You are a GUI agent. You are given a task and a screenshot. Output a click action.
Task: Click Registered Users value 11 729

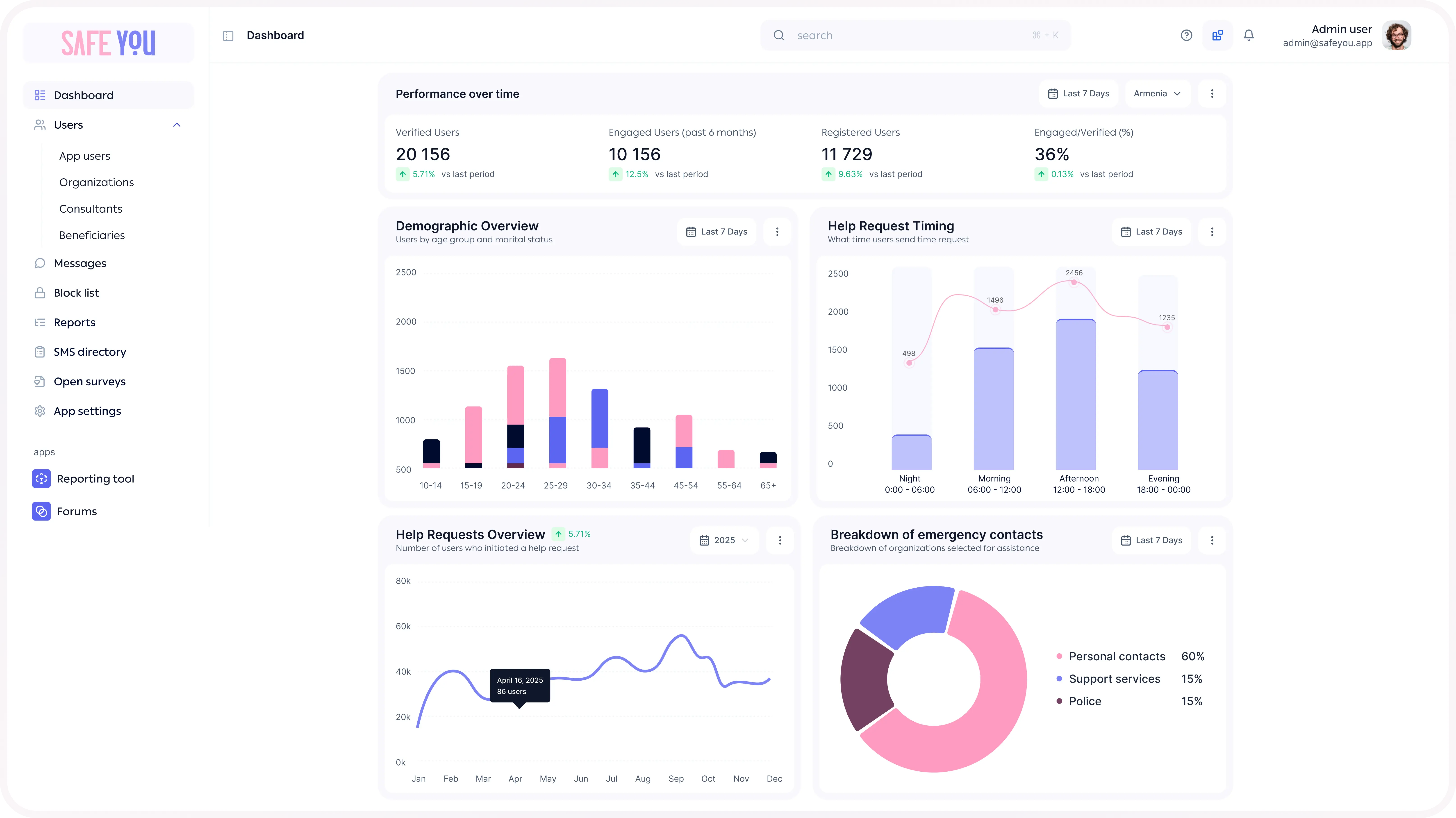(847, 154)
